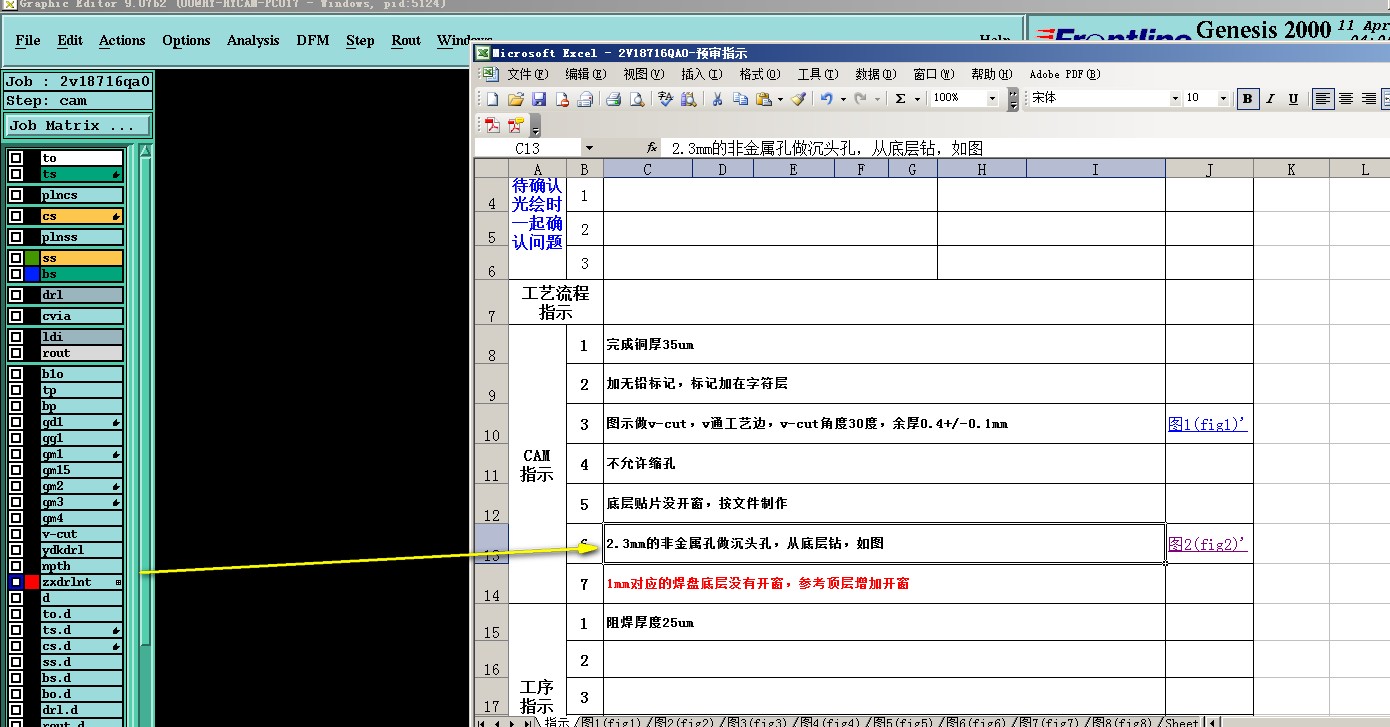
Task: Open the font size dropdown arrow
Action: tap(1223, 99)
